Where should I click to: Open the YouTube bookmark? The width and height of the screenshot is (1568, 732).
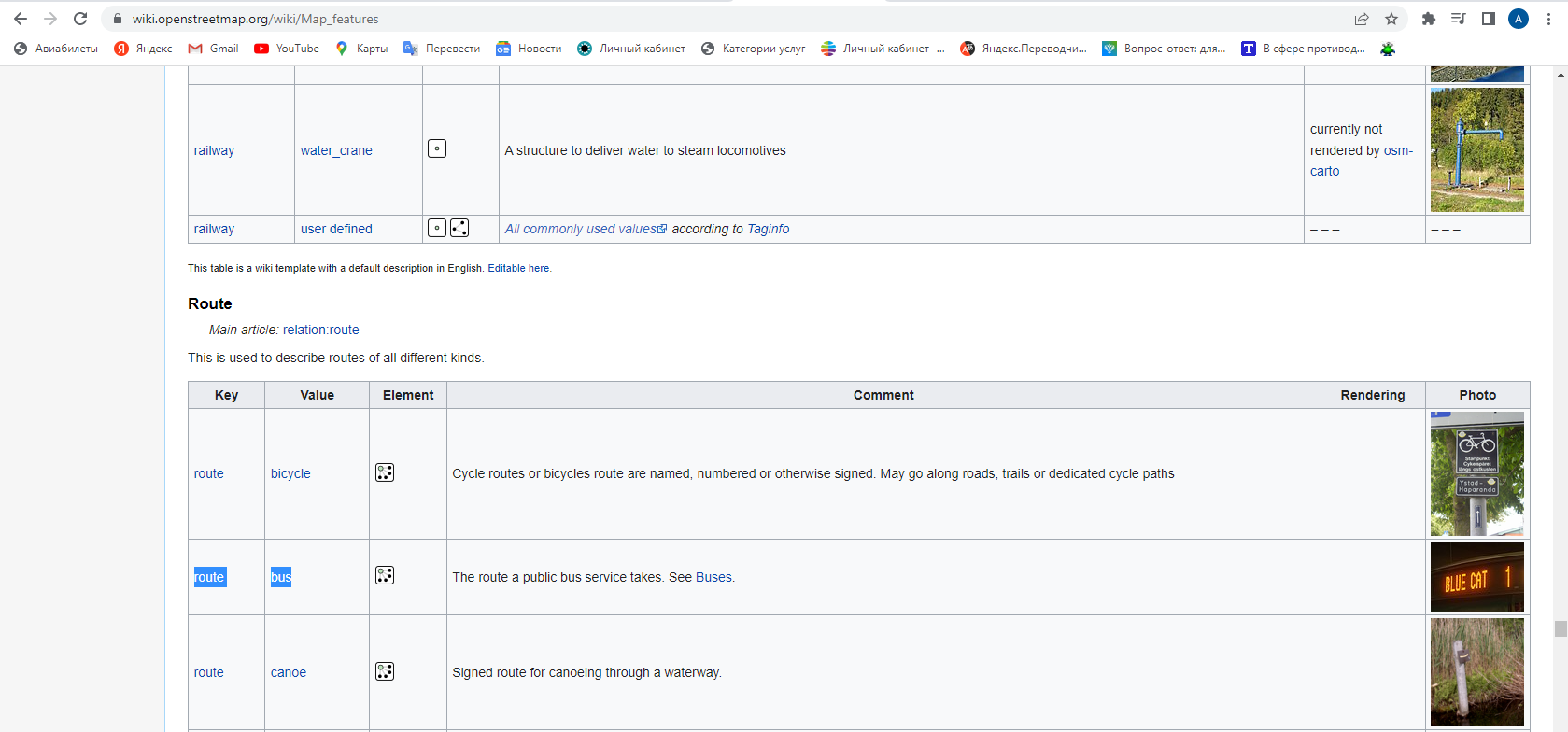[x=287, y=49]
